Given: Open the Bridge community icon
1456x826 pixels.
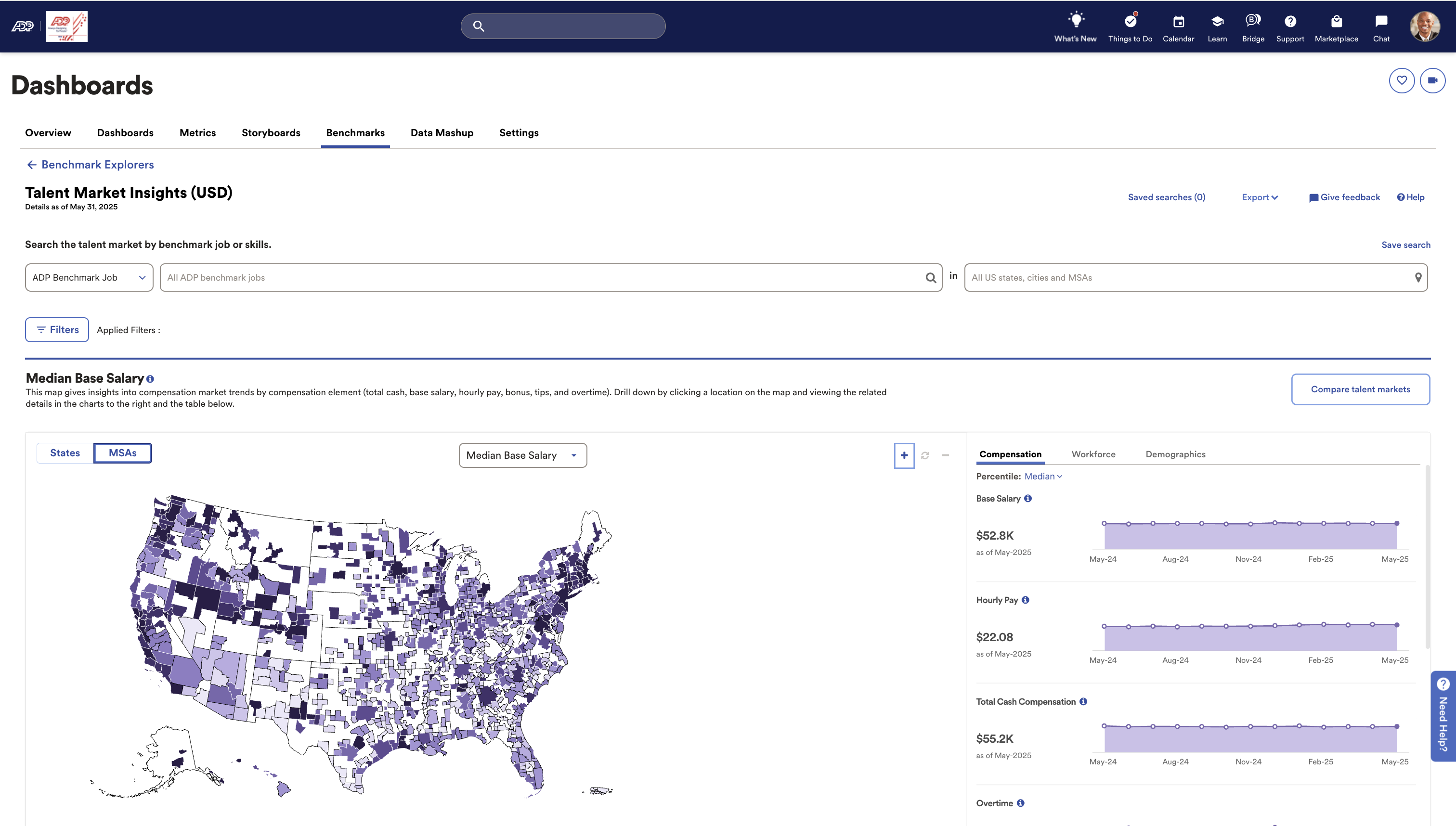Looking at the screenshot, I should 1253,26.
